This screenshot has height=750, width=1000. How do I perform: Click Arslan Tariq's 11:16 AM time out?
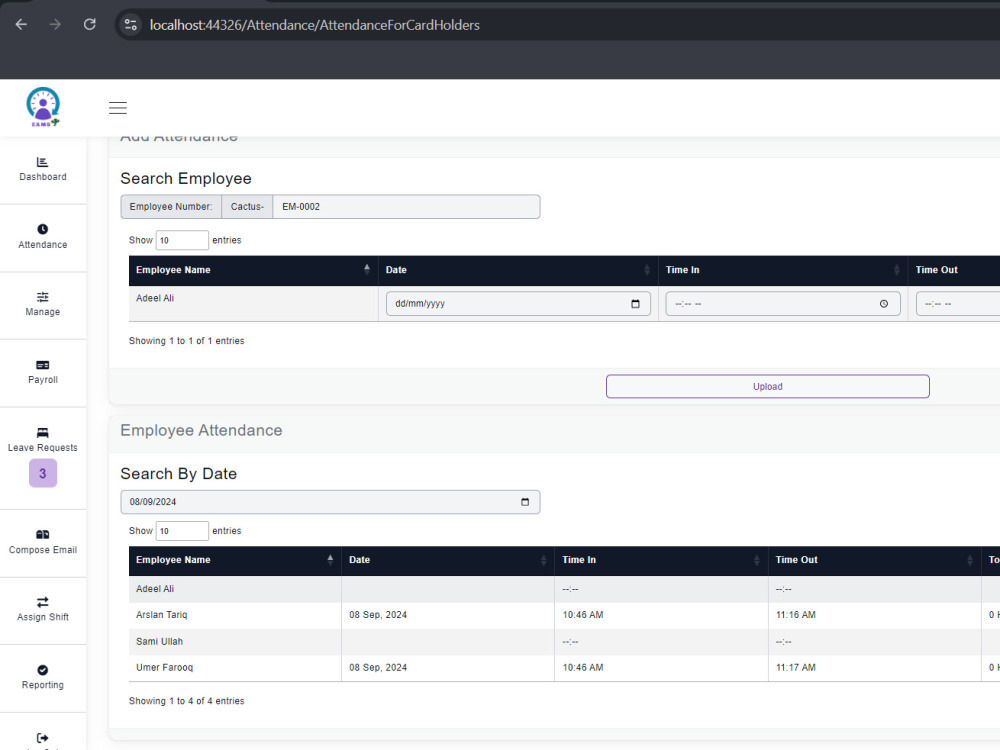pos(795,615)
